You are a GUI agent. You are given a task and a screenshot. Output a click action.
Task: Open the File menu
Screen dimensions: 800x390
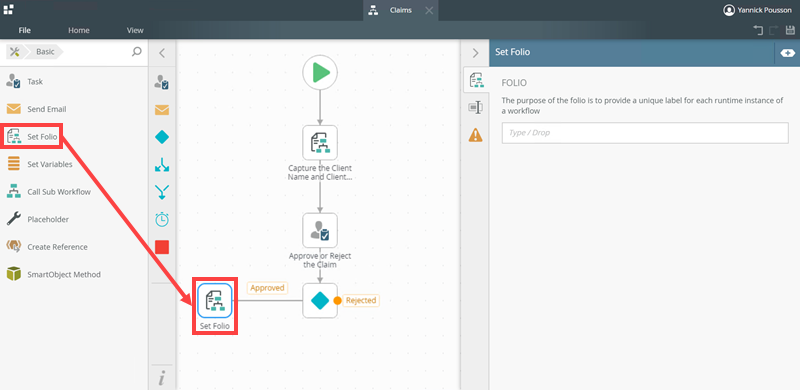pos(24,30)
